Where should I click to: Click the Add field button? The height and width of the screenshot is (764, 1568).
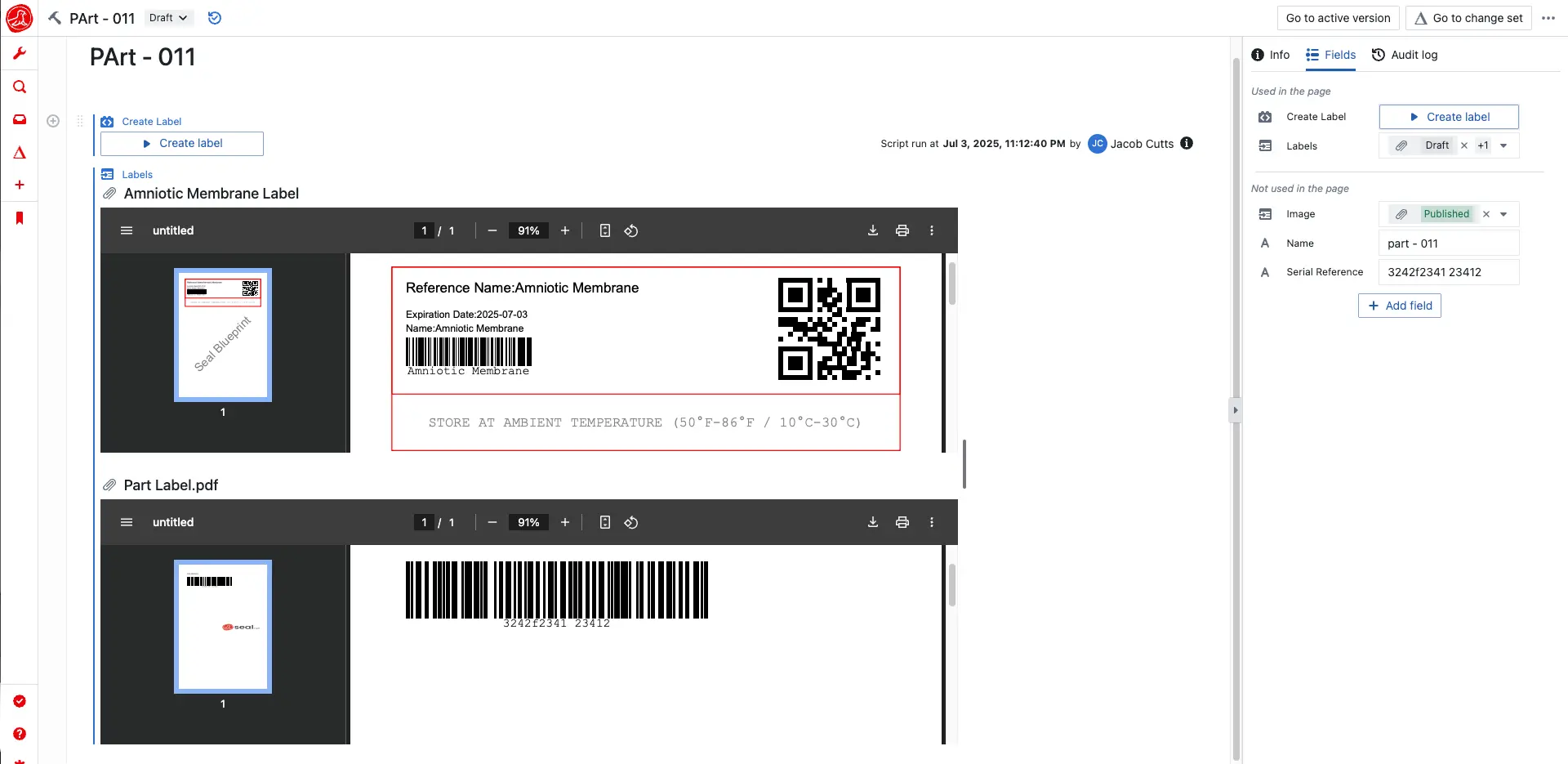pos(1400,306)
